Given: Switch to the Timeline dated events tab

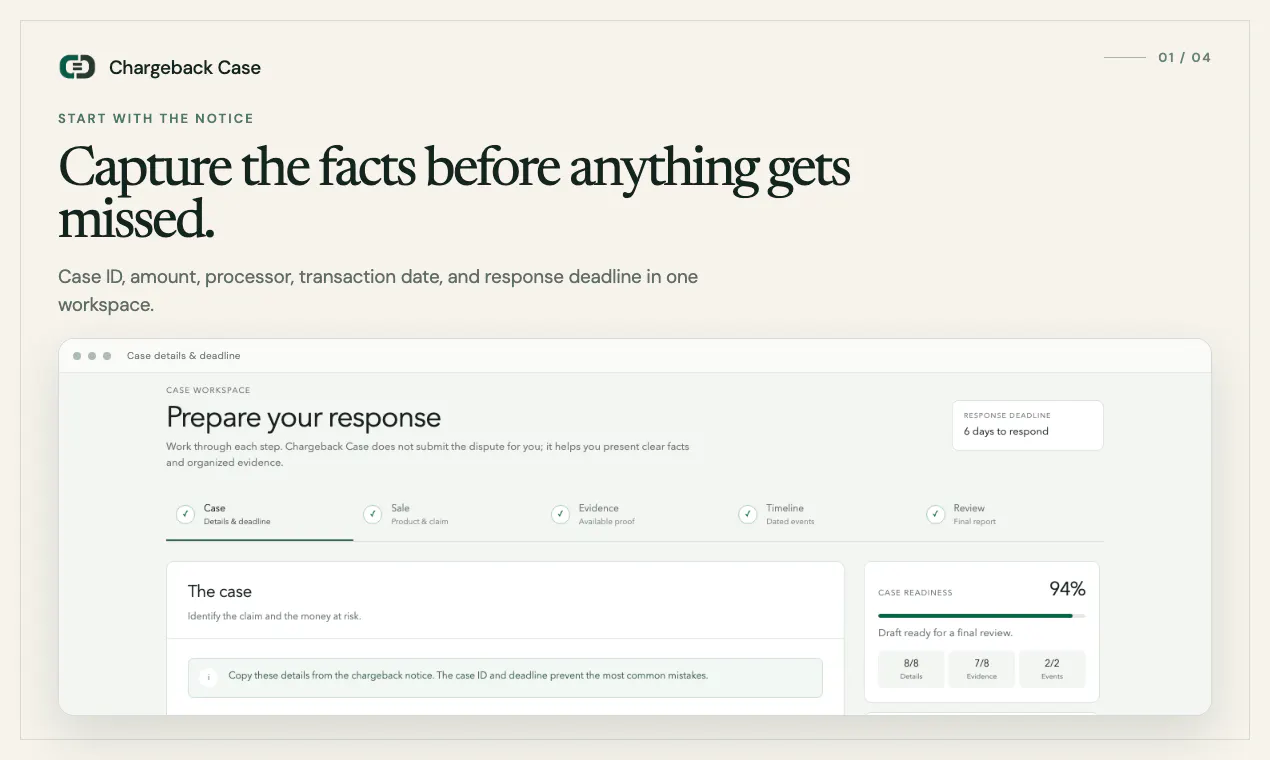Looking at the screenshot, I should [822, 514].
